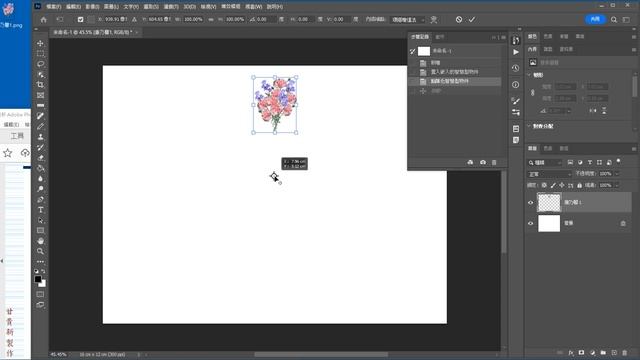
Task: Add layer style with fx icon
Action: click(571, 353)
